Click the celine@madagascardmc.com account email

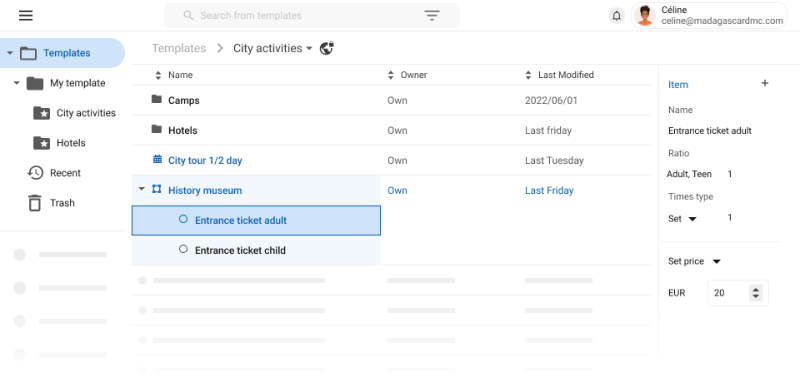(722, 21)
